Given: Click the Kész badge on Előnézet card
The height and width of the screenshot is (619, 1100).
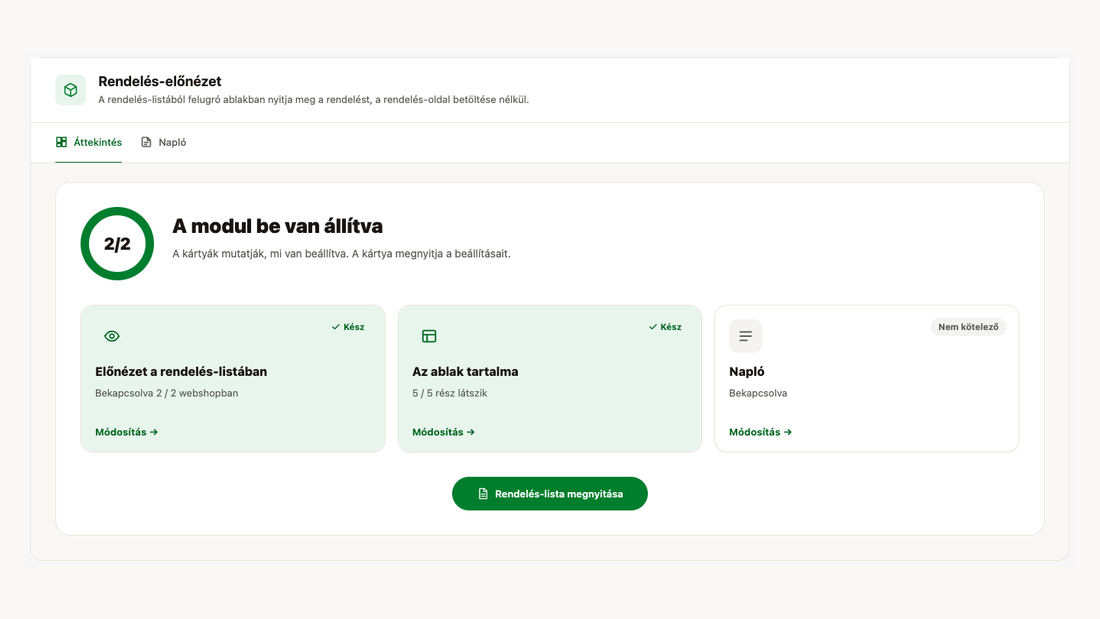Looking at the screenshot, I should pyautogui.click(x=348, y=327).
